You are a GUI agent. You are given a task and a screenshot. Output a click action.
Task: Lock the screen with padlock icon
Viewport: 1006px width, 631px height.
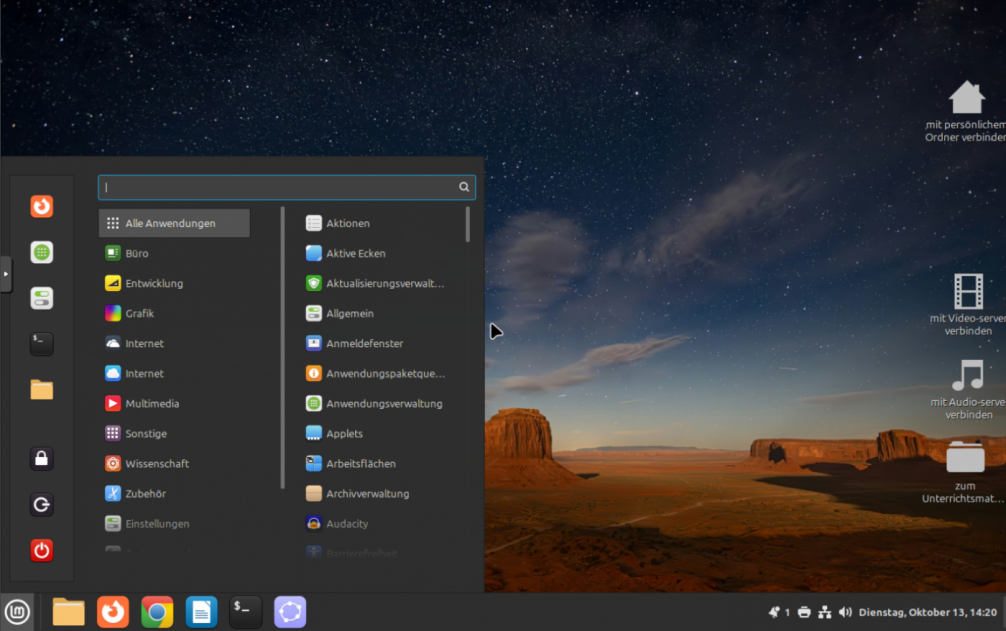point(42,459)
